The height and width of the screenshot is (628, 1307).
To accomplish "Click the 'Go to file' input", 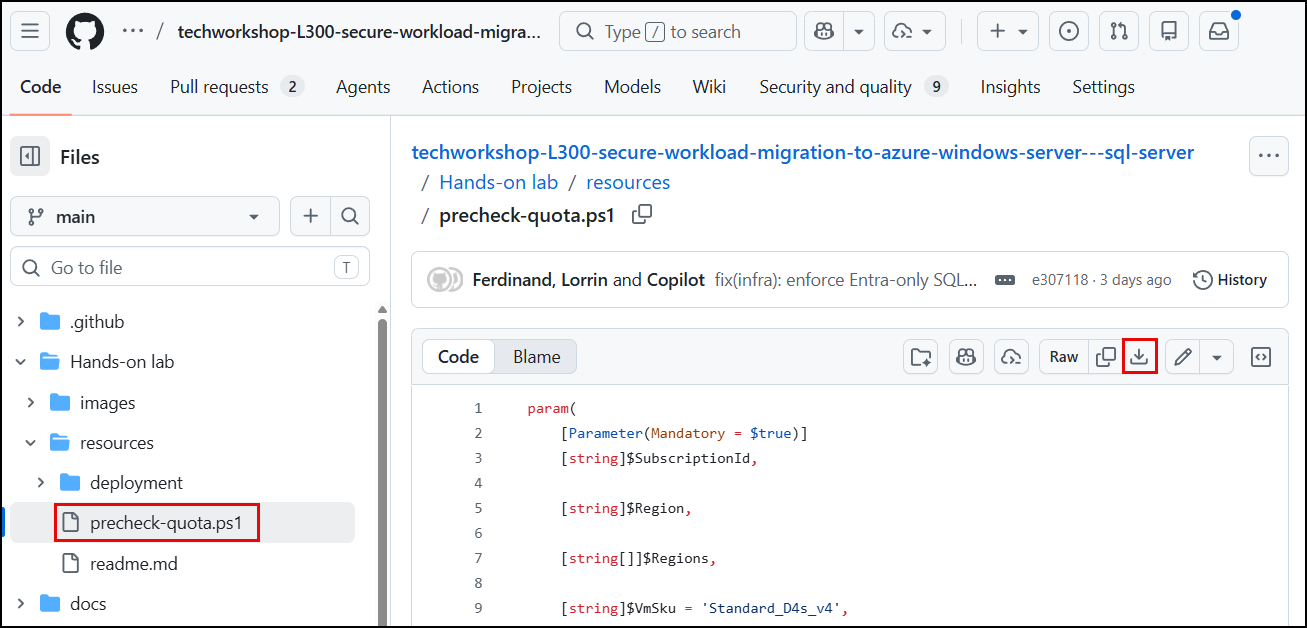I will click(190, 267).
